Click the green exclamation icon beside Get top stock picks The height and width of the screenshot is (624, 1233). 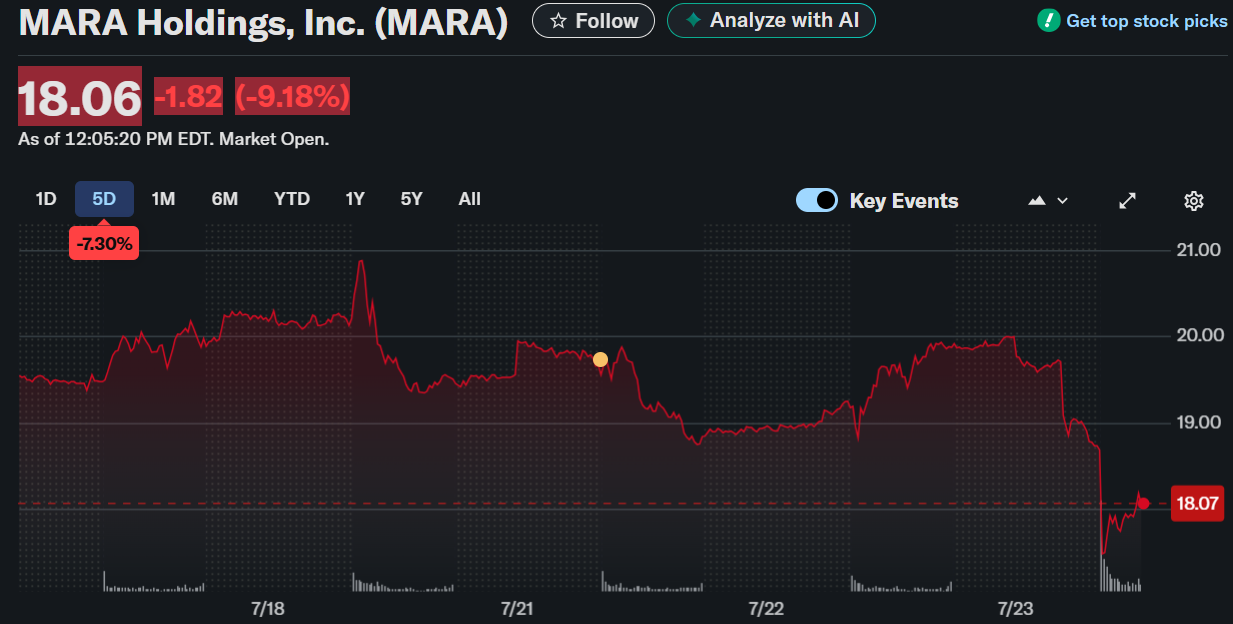[x=1049, y=20]
